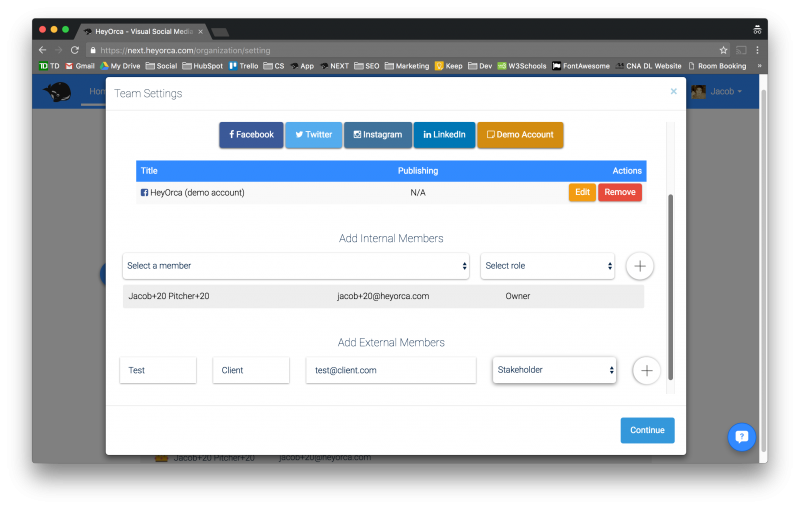The height and width of the screenshot is (509, 800).
Task: Open the HubSpot bookmarks folder
Action: 203,66
